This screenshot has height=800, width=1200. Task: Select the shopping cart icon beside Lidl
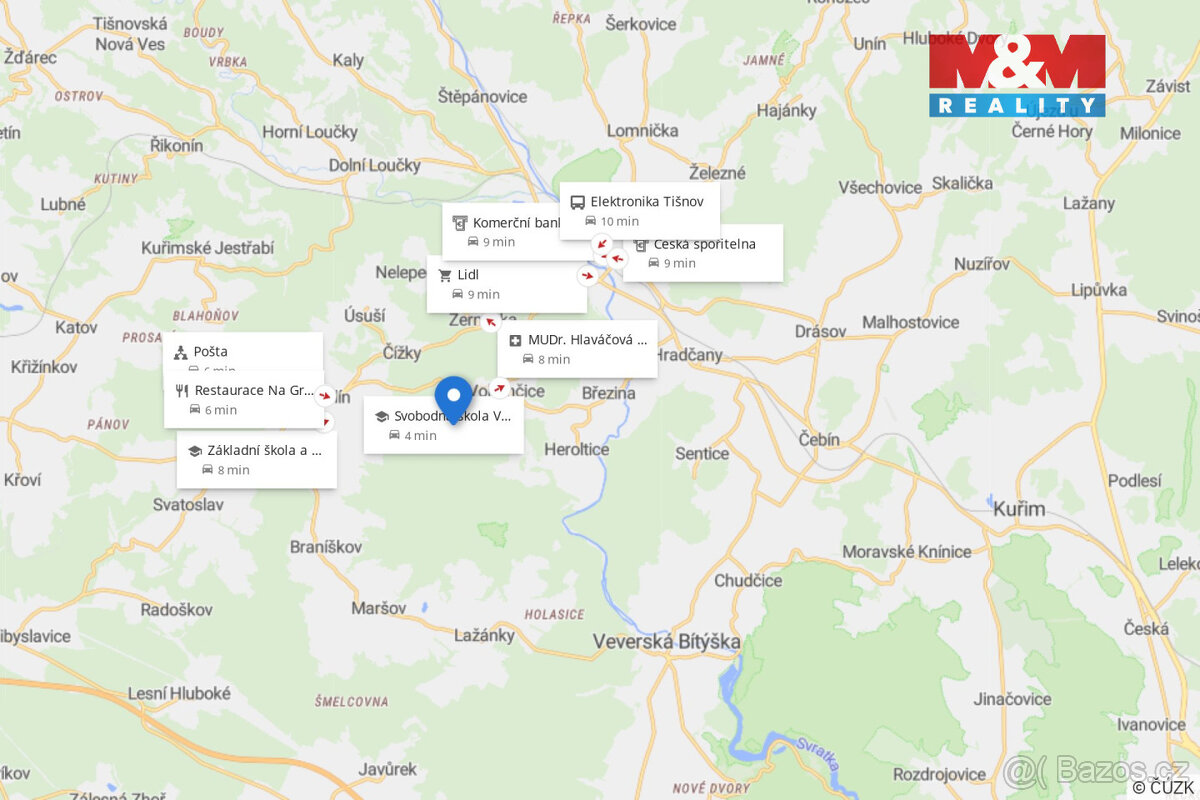(448, 274)
